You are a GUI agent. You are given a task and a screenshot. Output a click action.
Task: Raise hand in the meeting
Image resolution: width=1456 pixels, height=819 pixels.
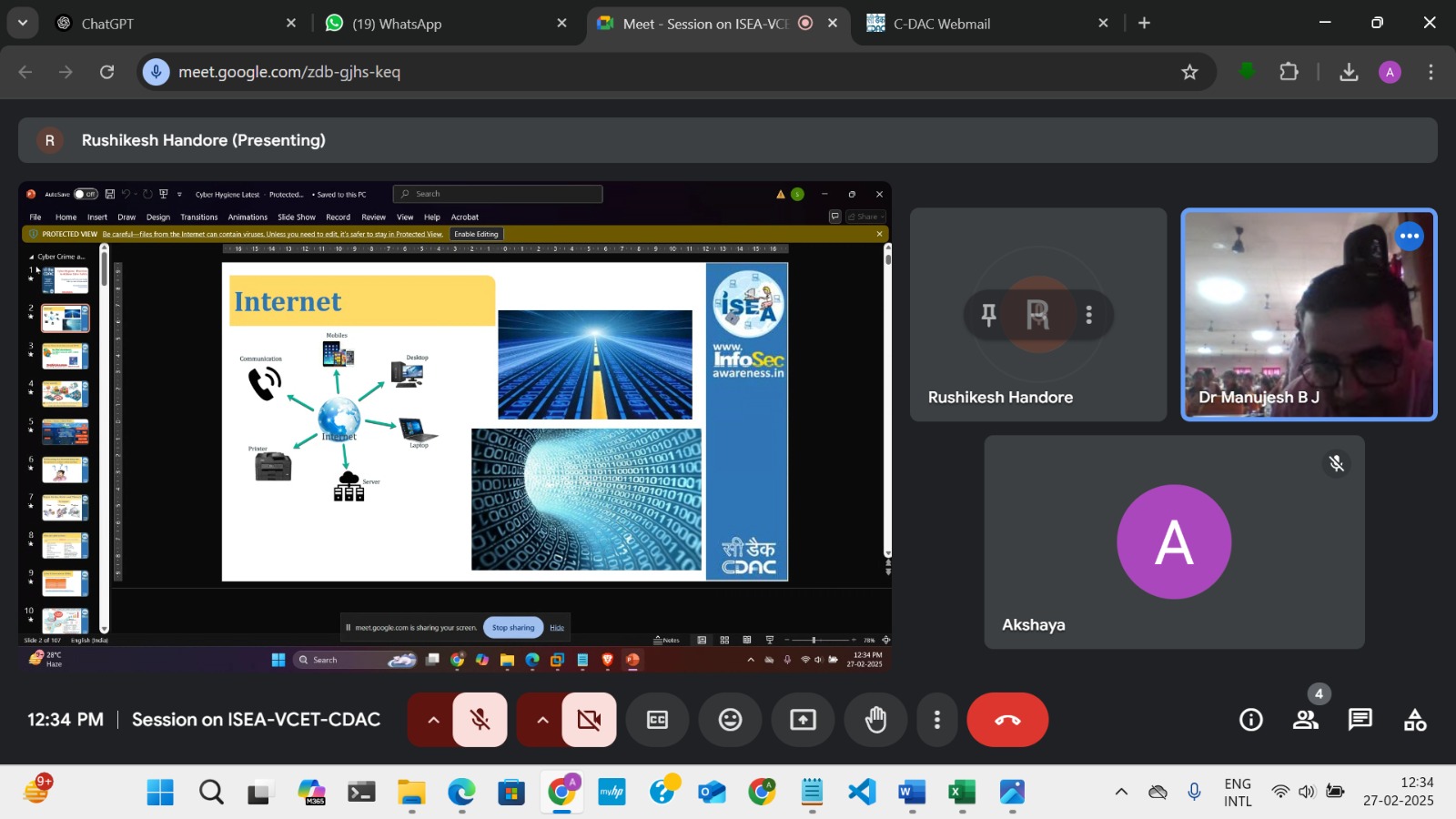[x=875, y=720]
